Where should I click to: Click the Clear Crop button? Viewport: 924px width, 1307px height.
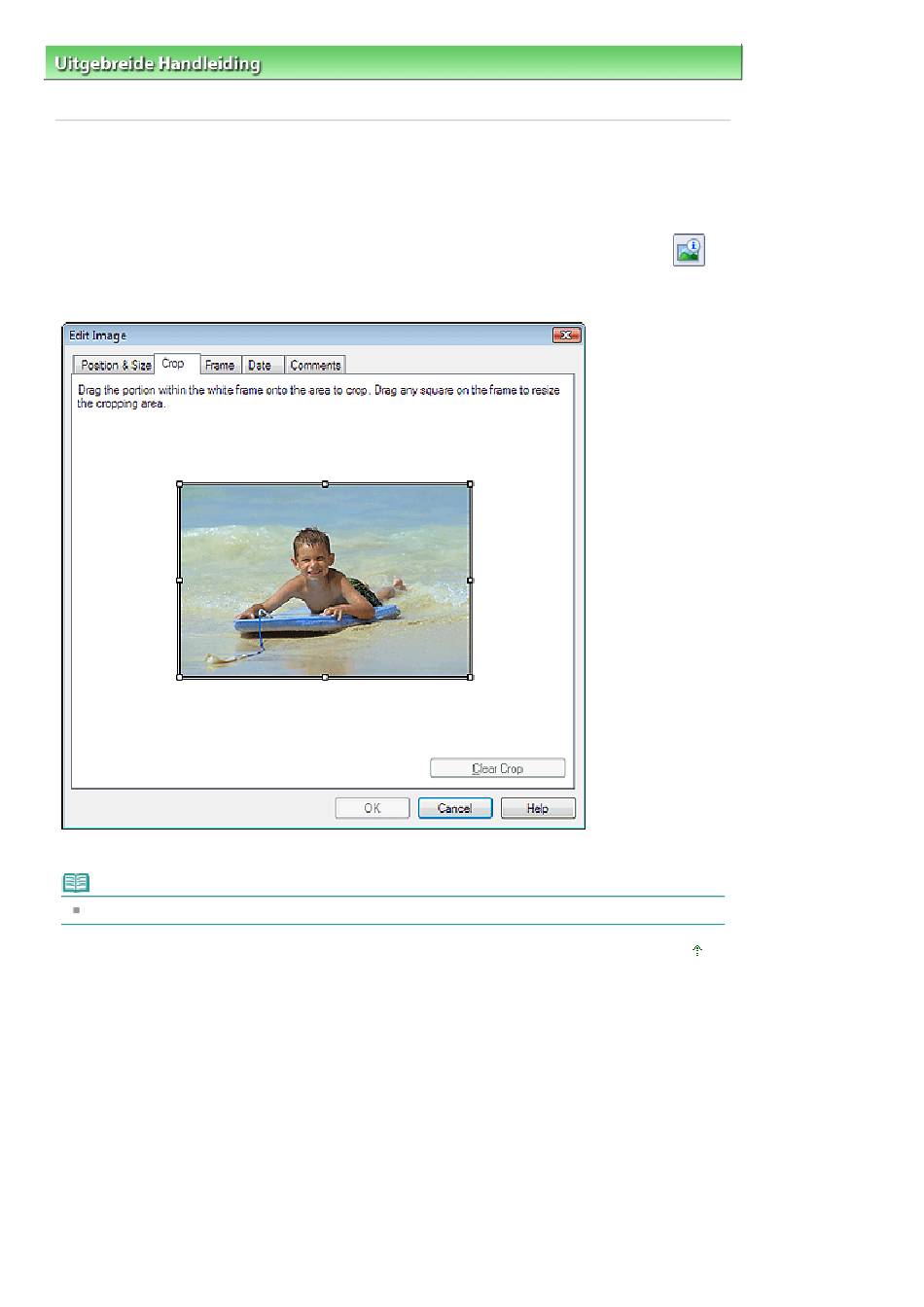[498, 768]
